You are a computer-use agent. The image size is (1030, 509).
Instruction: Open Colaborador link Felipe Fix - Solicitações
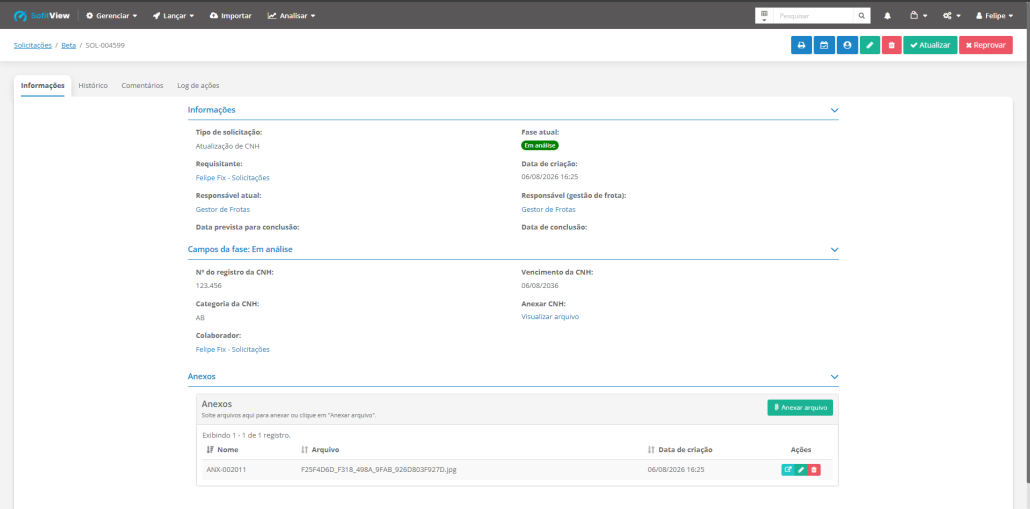pos(233,349)
